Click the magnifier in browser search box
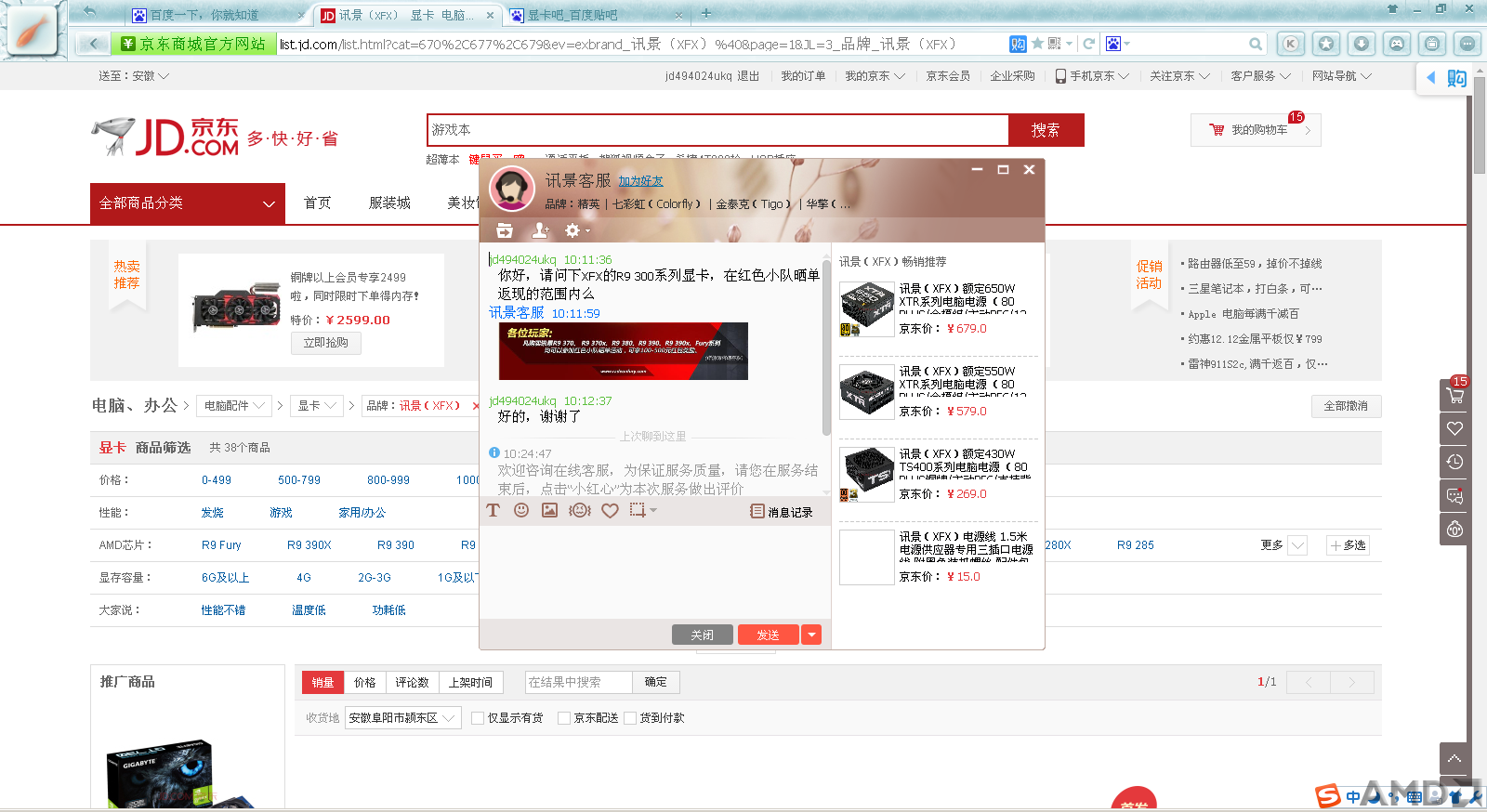This screenshot has height=812, width=1487. coord(1256,44)
